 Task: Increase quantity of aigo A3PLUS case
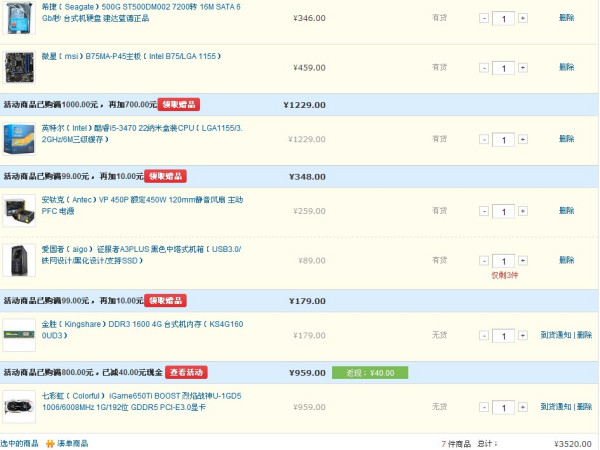click(523, 261)
